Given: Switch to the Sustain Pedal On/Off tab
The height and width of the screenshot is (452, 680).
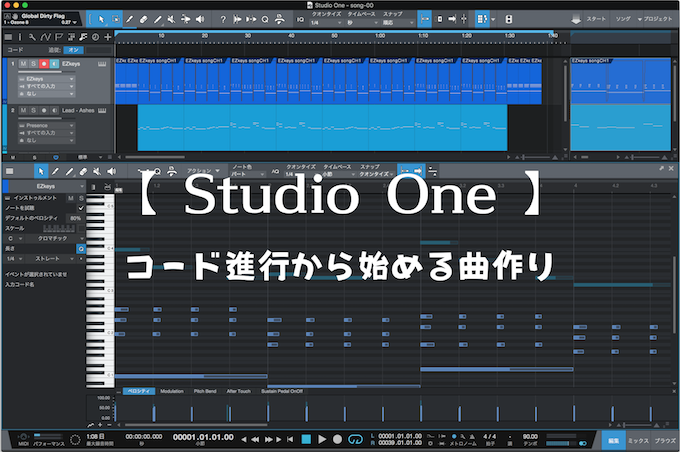Looking at the screenshot, I should tap(282, 391).
